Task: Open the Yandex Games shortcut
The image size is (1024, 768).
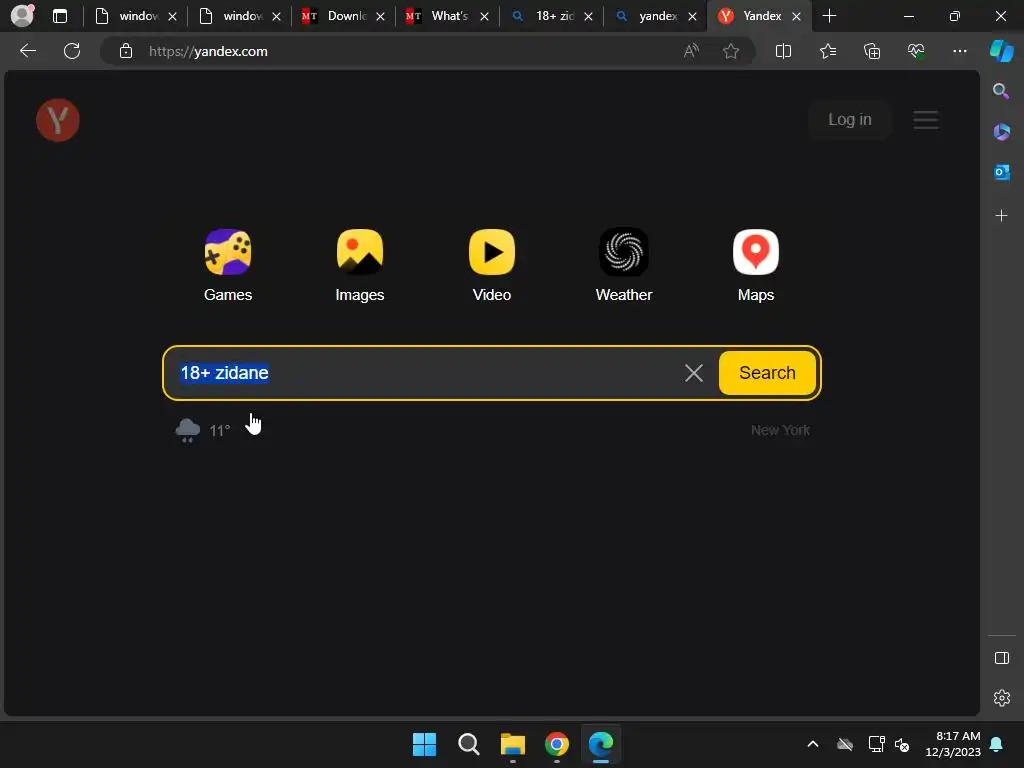Action: coord(227,265)
